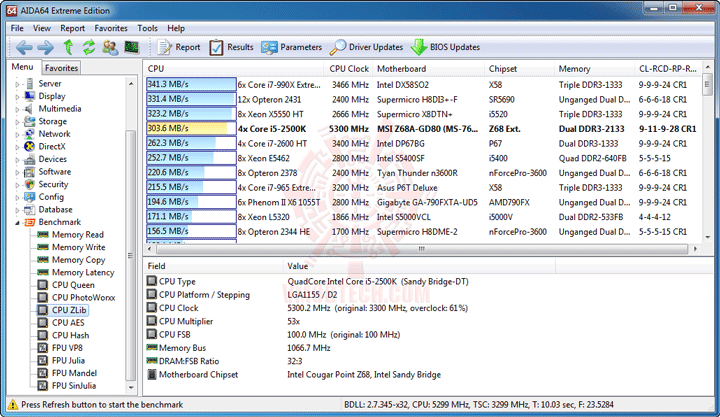Select the FPU Julia benchmark
Screen dimensions: 720x417
tap(68, 361)
